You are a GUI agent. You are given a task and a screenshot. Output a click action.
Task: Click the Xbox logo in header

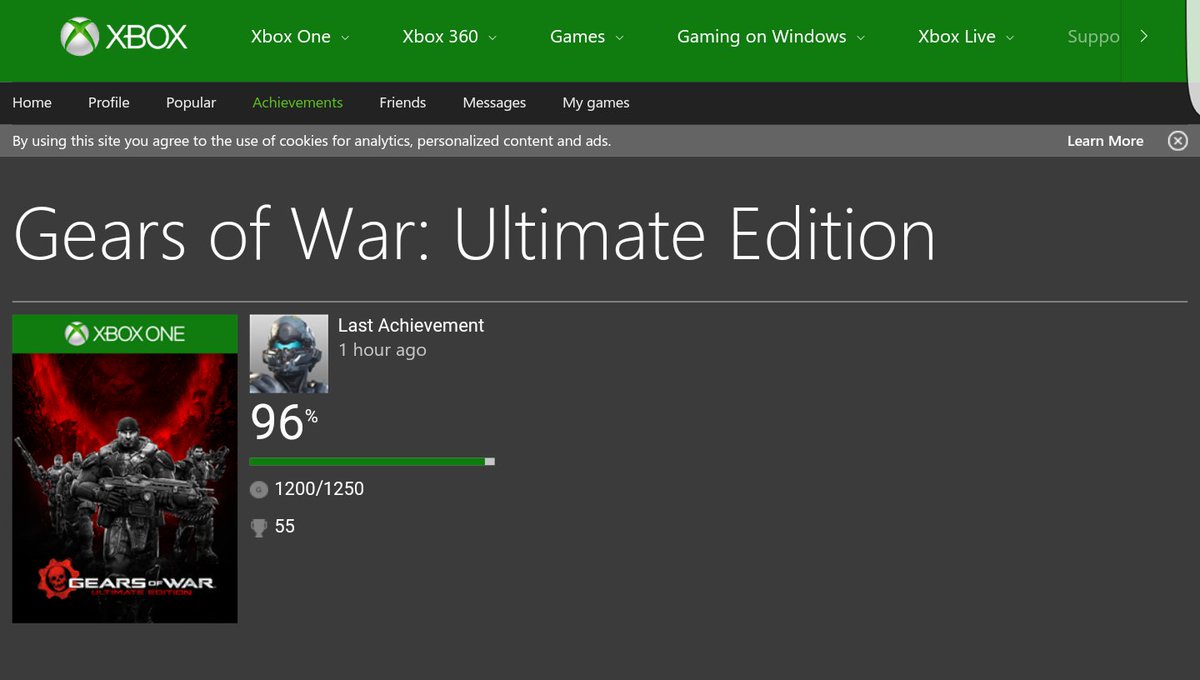(x=124, y=37)
